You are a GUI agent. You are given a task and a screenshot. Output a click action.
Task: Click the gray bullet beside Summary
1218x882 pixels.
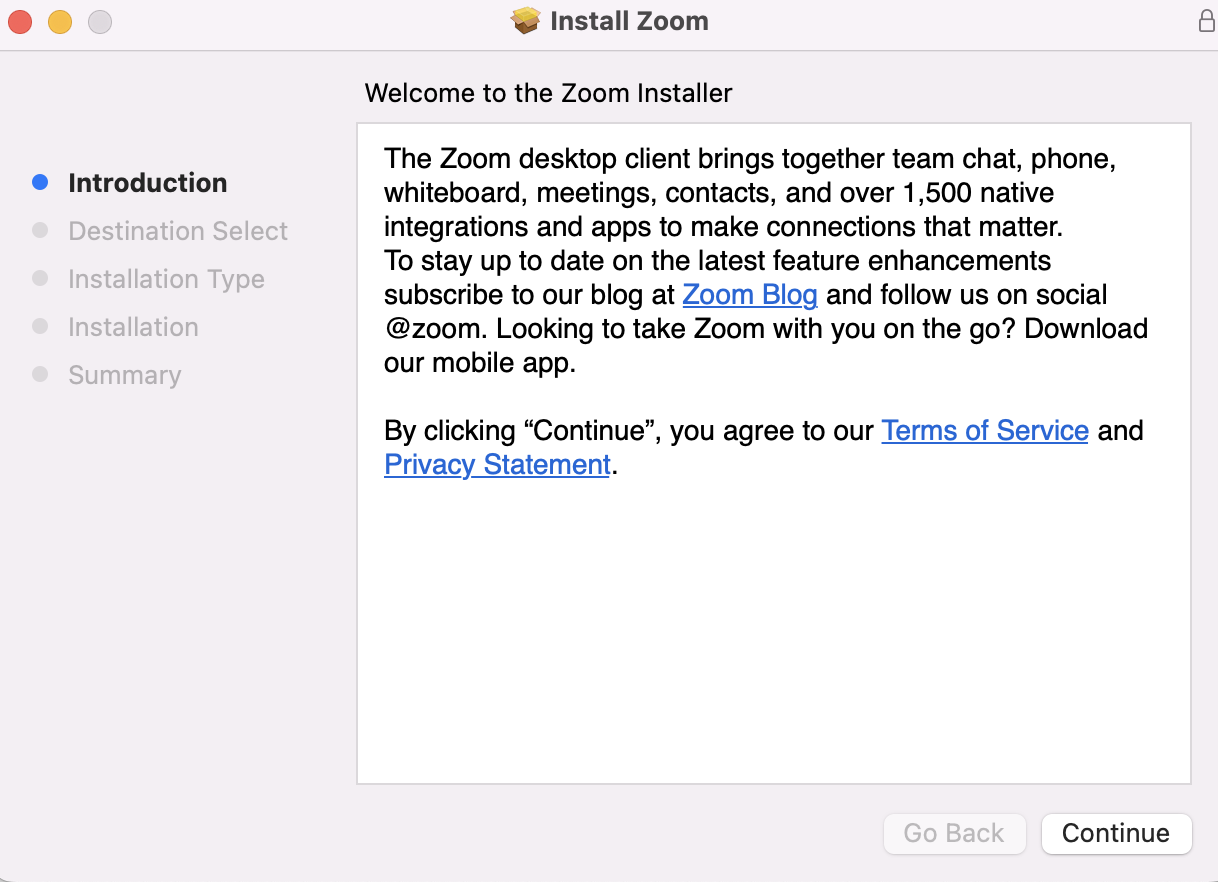coord(40,374)
